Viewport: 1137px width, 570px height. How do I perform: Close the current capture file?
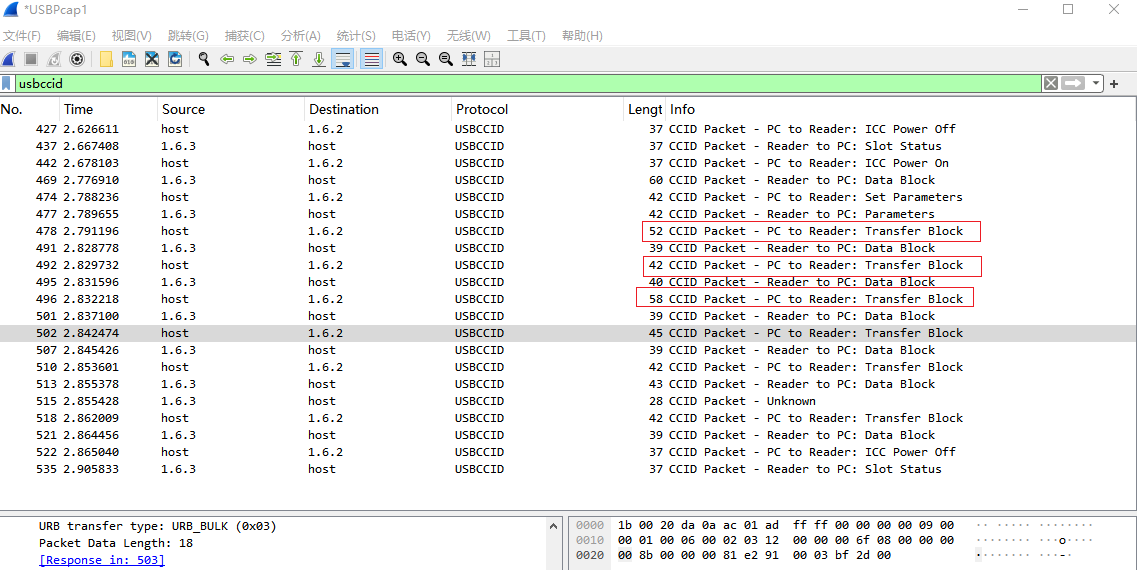pyautogui.click(x=152, y=59)
